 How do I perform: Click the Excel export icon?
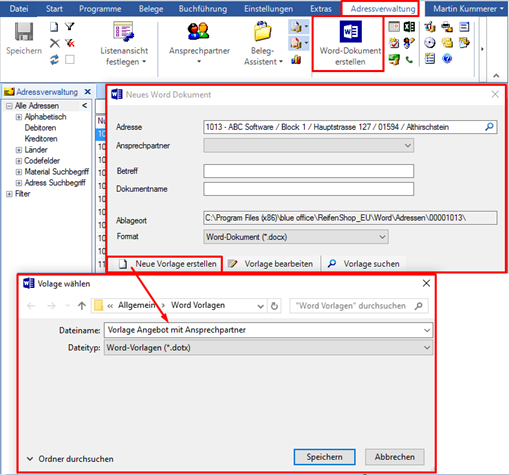tap(409, 27)
